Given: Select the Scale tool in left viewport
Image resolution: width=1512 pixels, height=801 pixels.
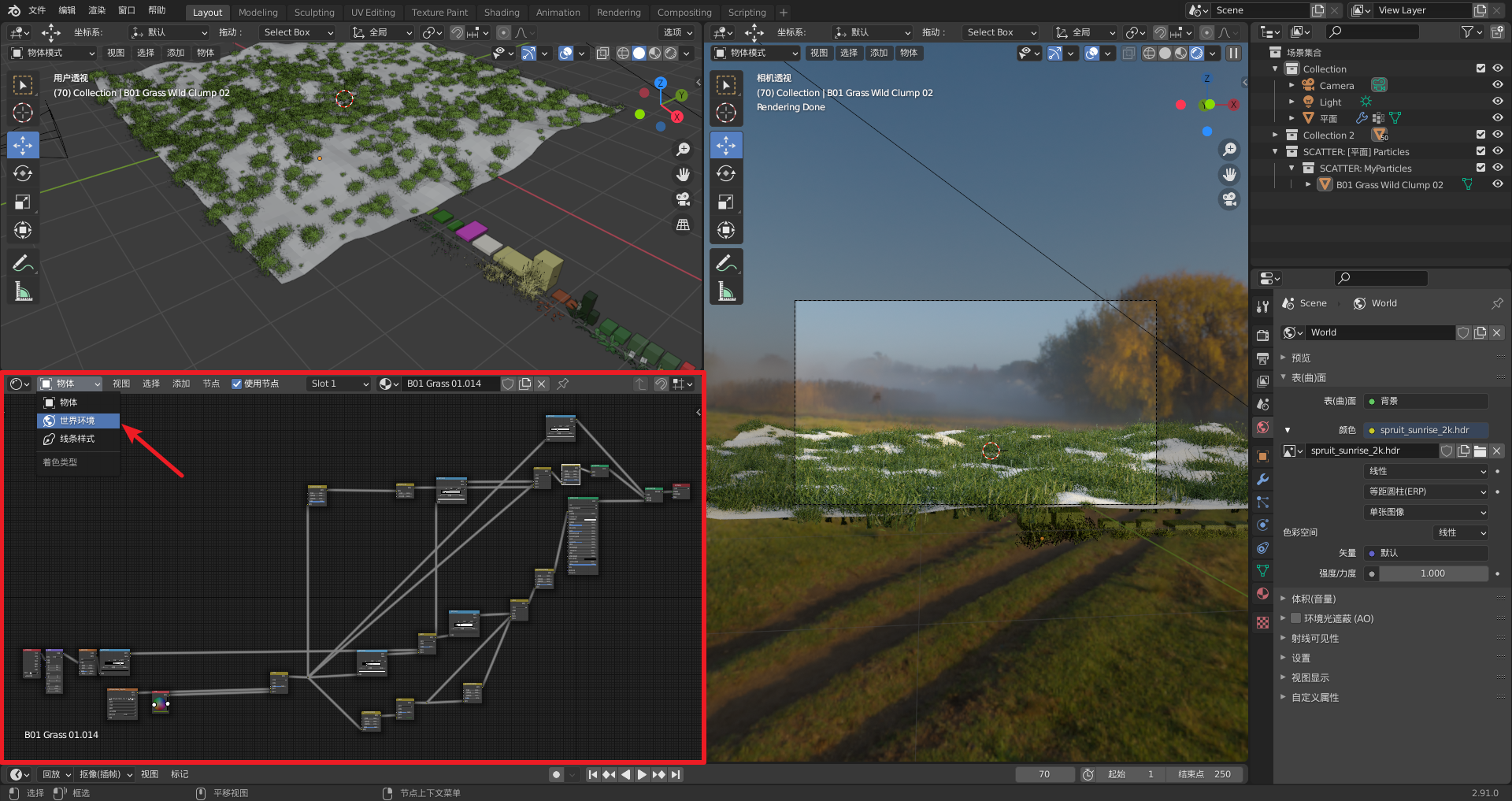Looking at the screenshot, I should click(23, 202).
